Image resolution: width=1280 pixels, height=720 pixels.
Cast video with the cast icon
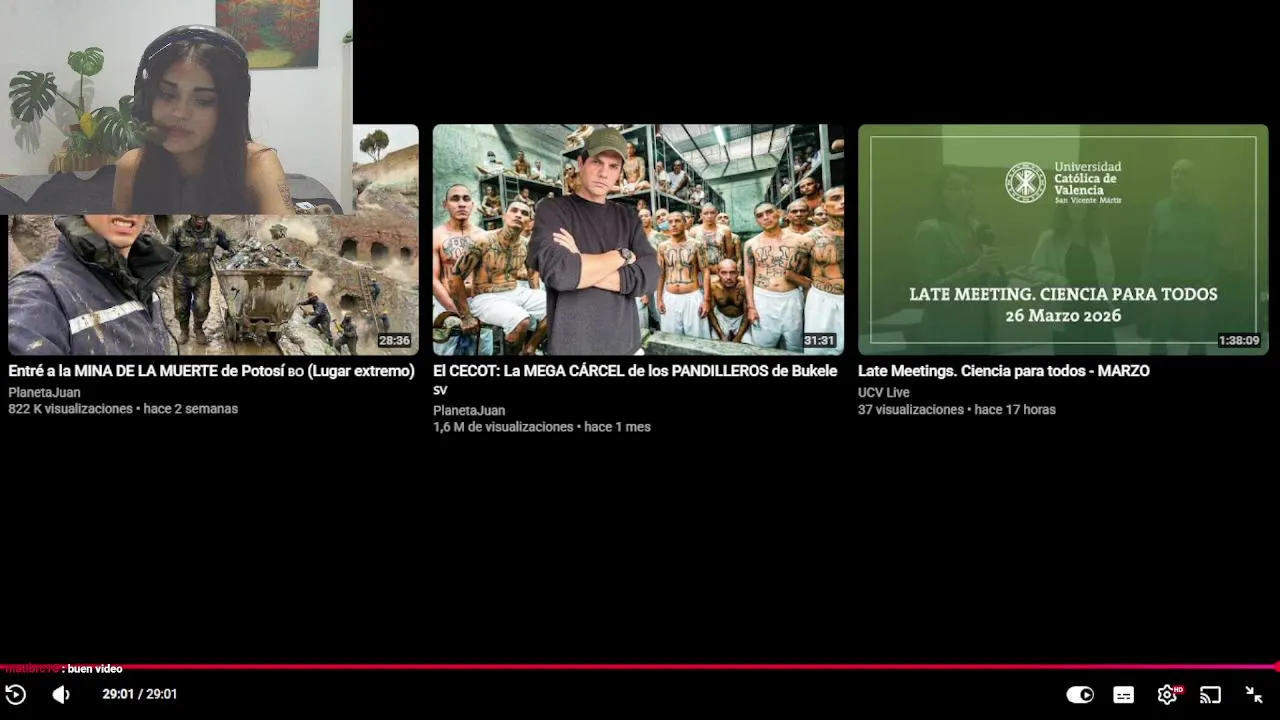tap(1211, 694)
